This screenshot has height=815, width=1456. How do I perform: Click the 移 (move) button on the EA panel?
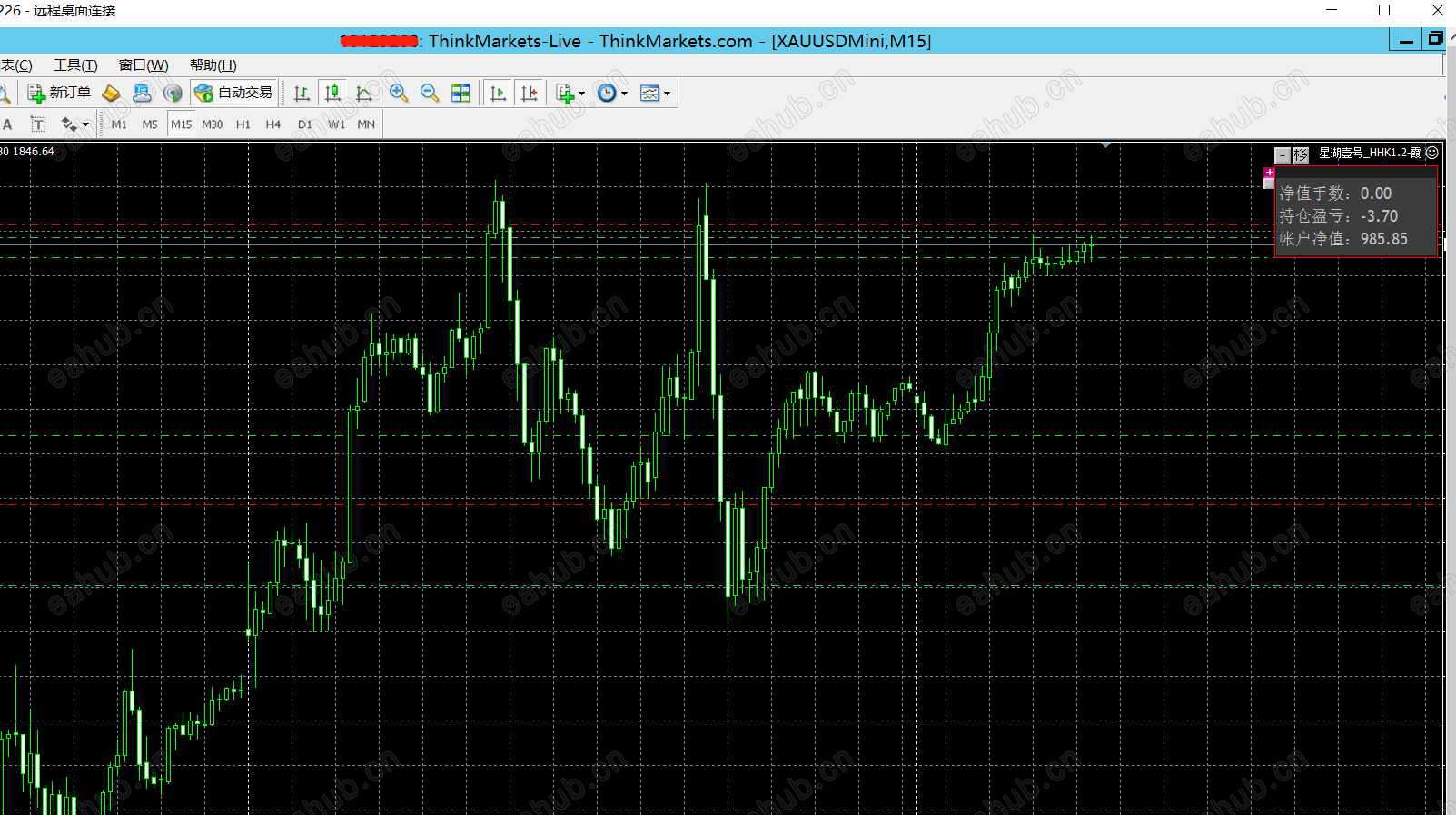coord(1301,155)
